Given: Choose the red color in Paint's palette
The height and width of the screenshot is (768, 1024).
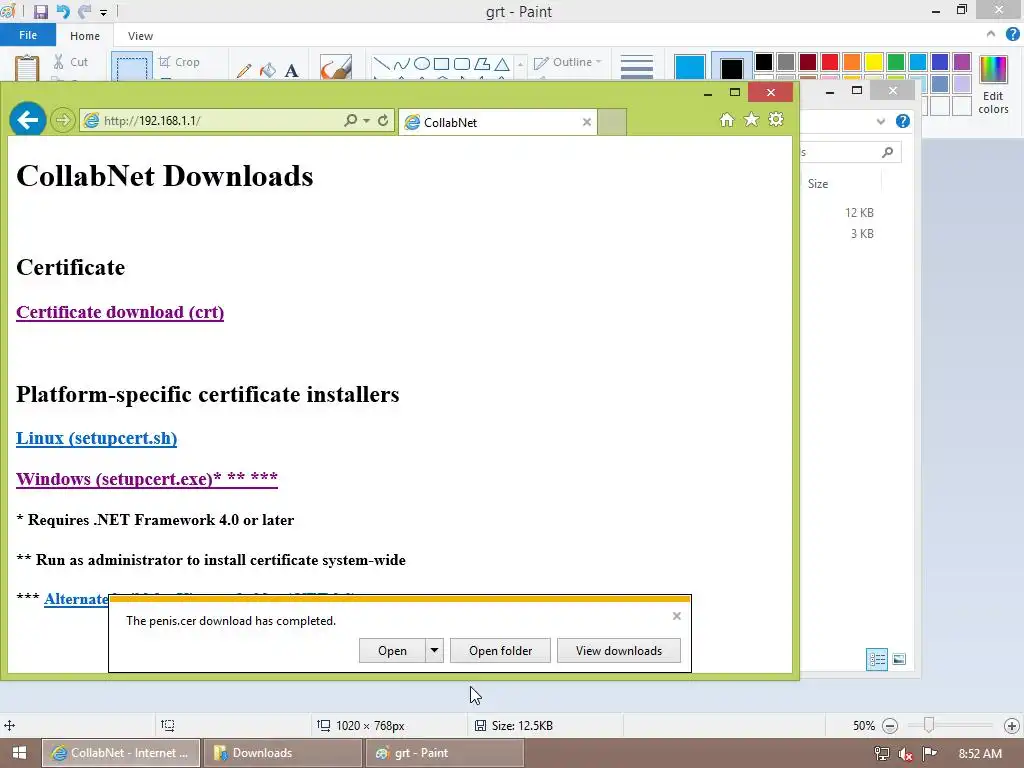Looking at the screenshot, I should click(x=830, y=62).
